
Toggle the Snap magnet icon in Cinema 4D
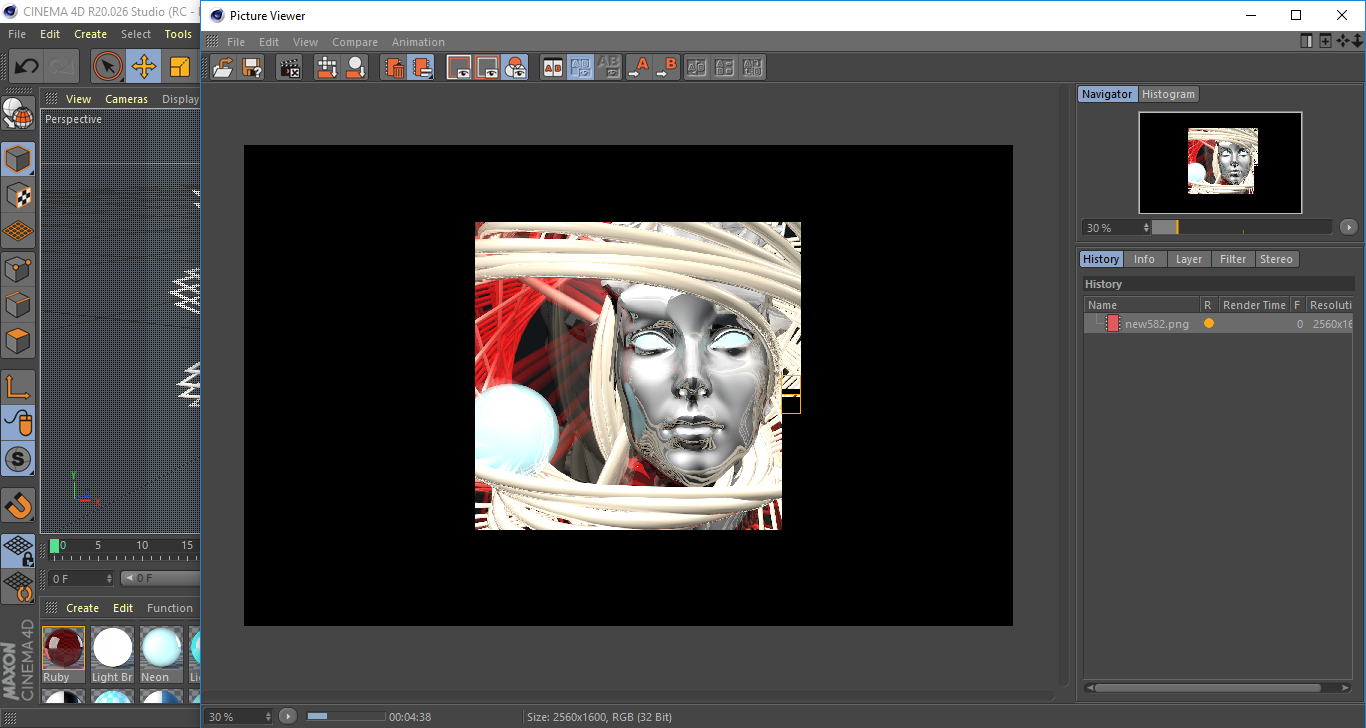pos(18,505)
